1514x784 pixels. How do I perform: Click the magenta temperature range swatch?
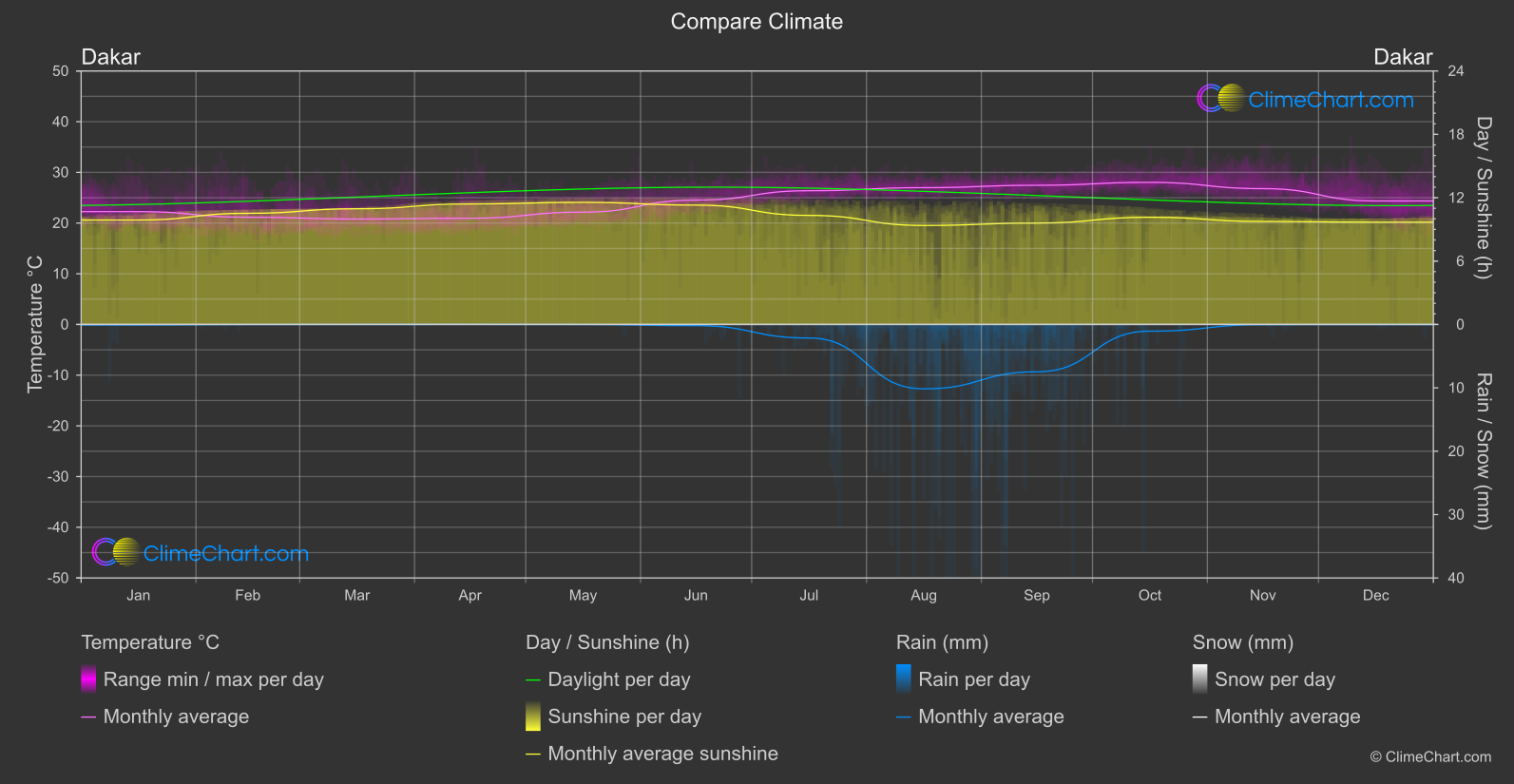tap(88, 679)
